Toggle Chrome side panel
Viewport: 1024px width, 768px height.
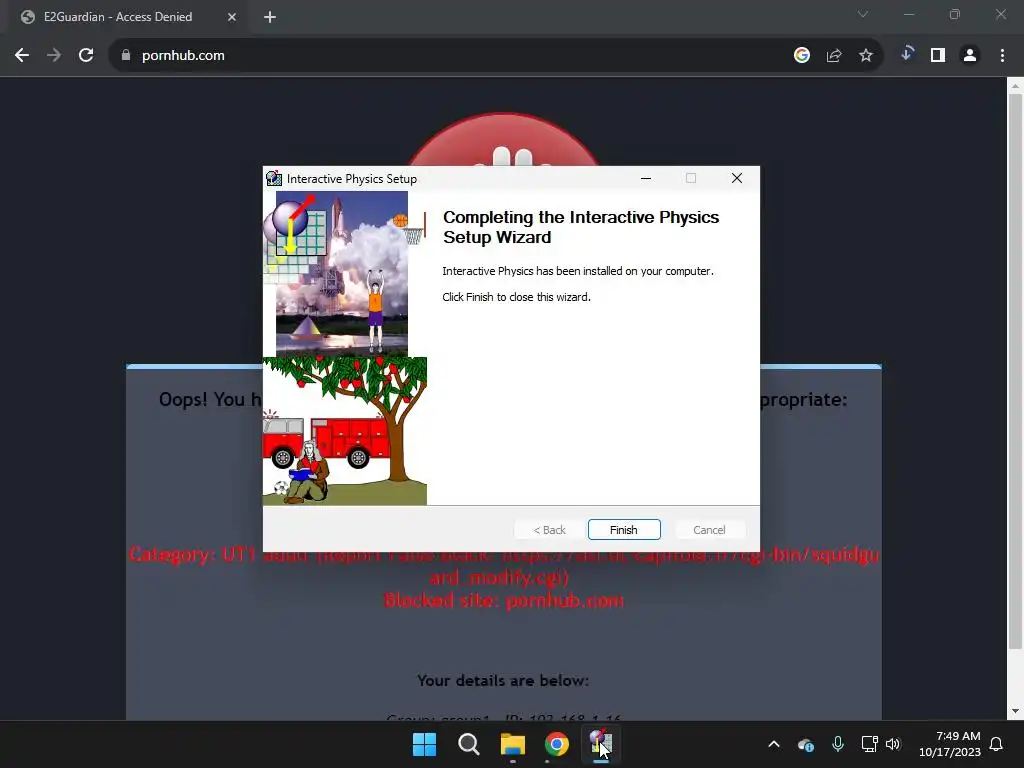point(938,56)
